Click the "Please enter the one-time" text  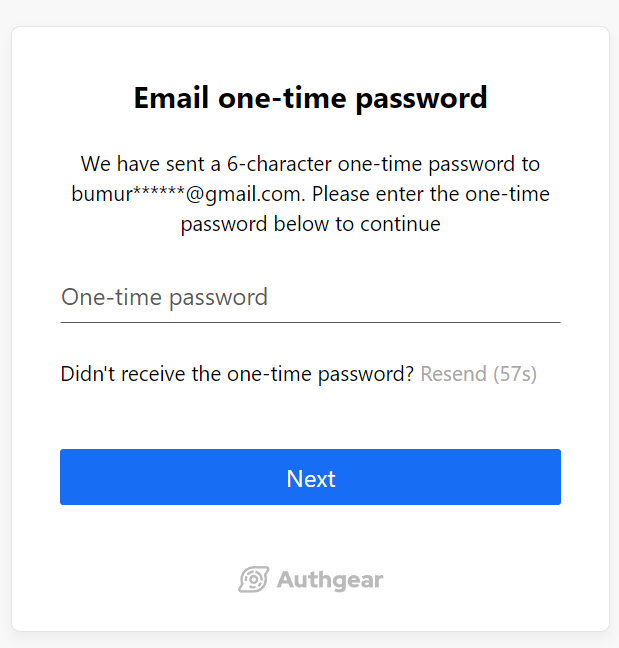pos(431,194)
